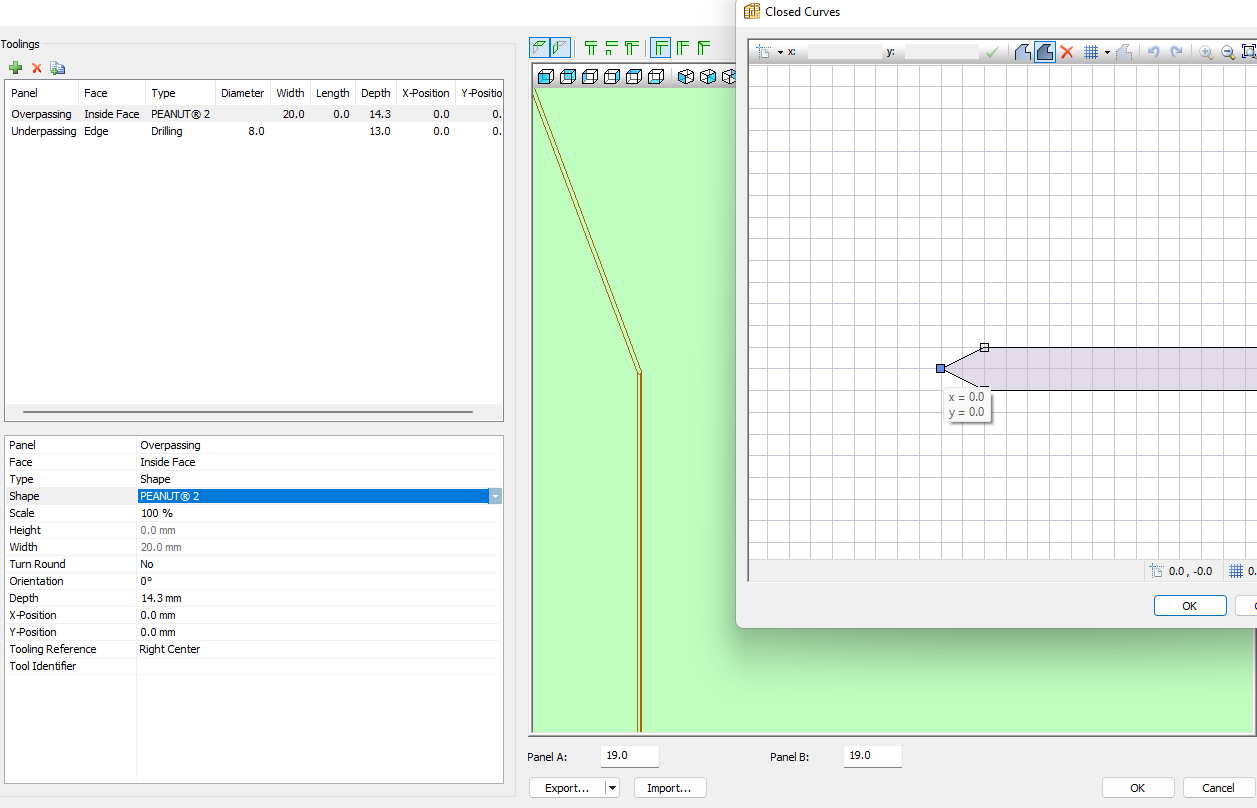Sort toolings by the Panel column header
The height and width of the screenshot is (808, 1257).
point(42,93)
